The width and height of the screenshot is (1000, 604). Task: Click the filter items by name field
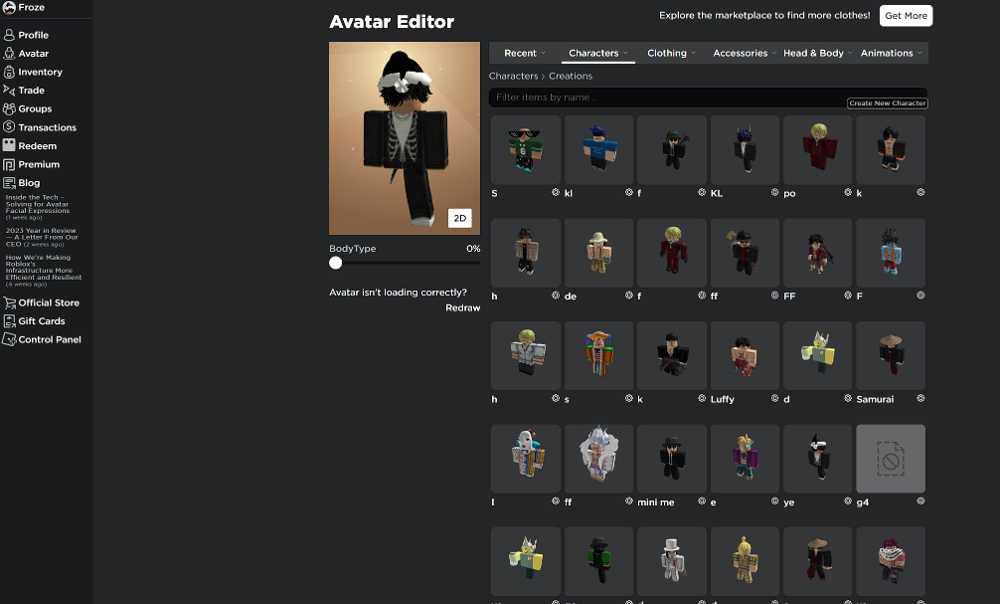[665, 98]
